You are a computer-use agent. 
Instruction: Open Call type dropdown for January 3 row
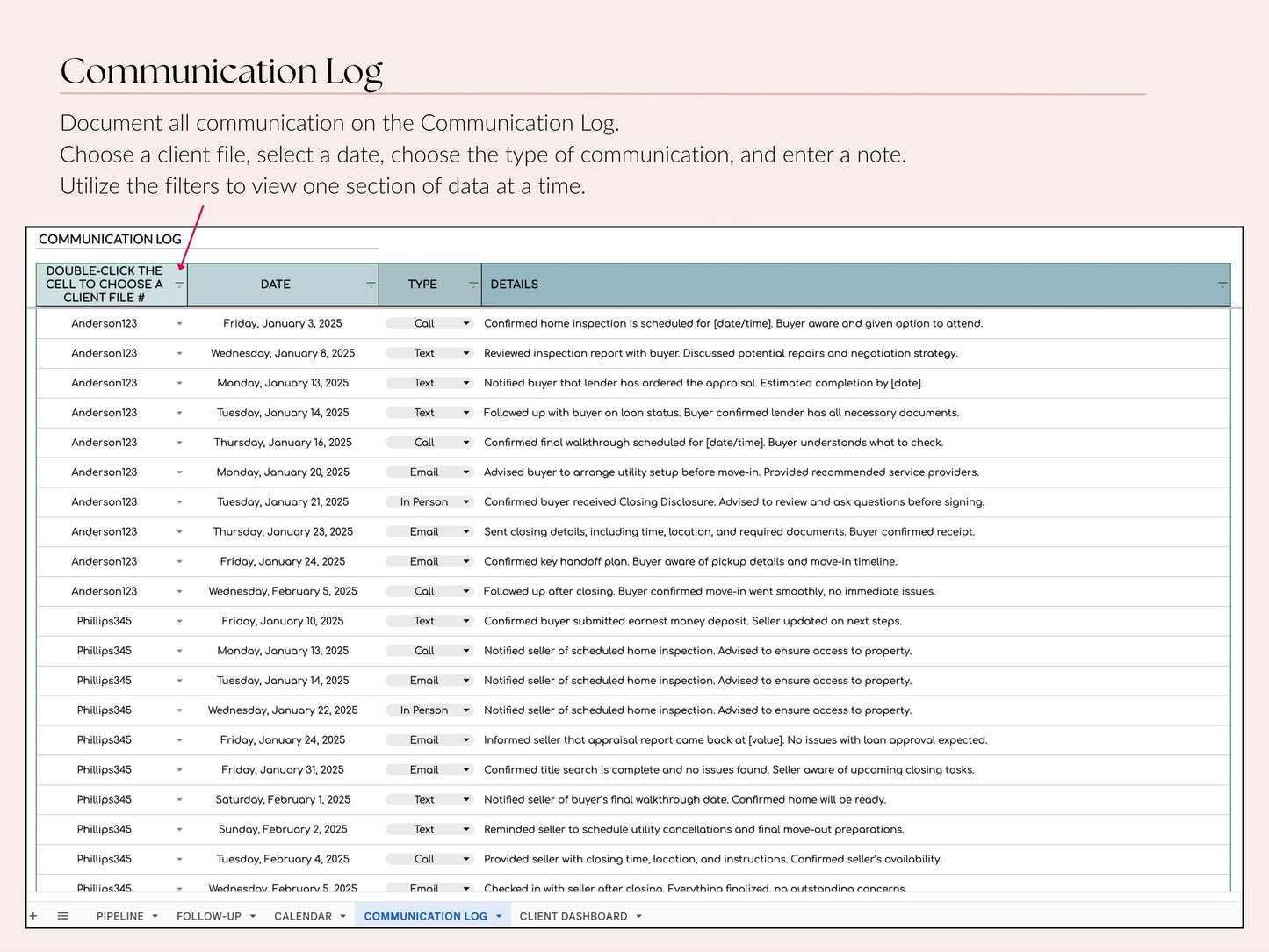[x=429, y=323]
